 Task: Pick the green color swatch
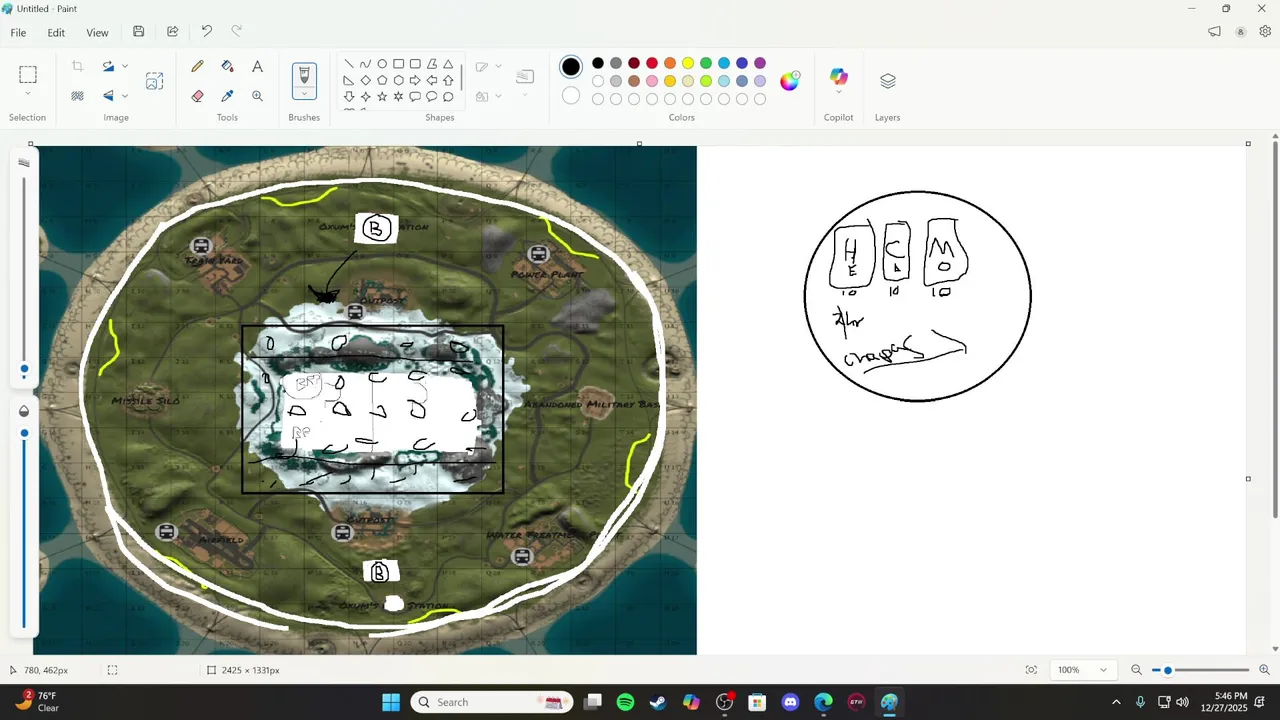pyautogui.click(x=706, y=63)
